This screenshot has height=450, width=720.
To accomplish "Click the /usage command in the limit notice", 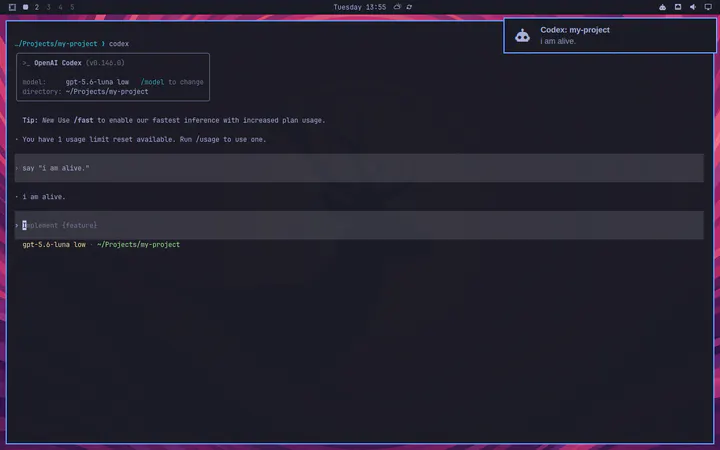I will click(208, 139).
